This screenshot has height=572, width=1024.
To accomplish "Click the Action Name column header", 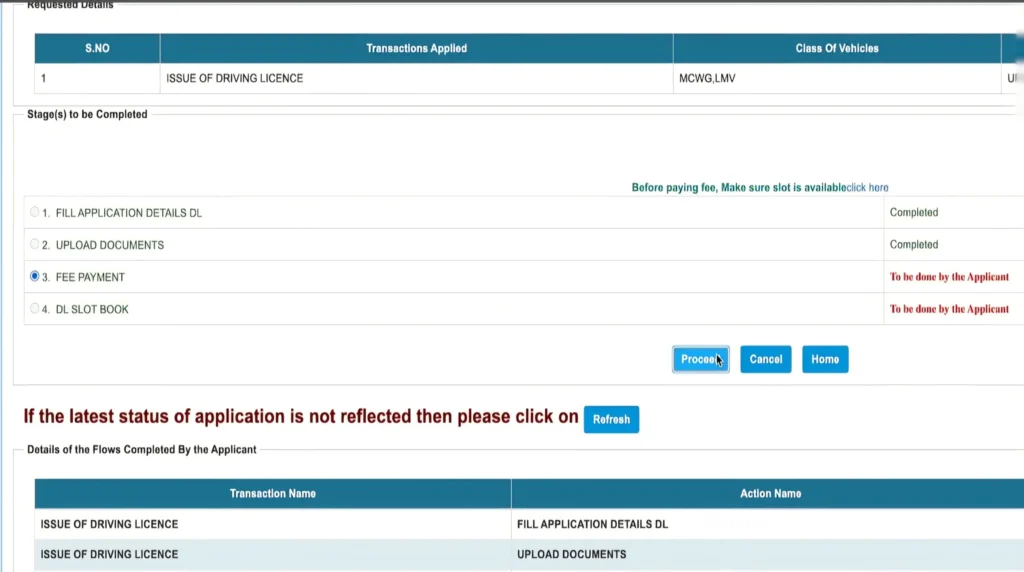I will [x=770, y=493].
